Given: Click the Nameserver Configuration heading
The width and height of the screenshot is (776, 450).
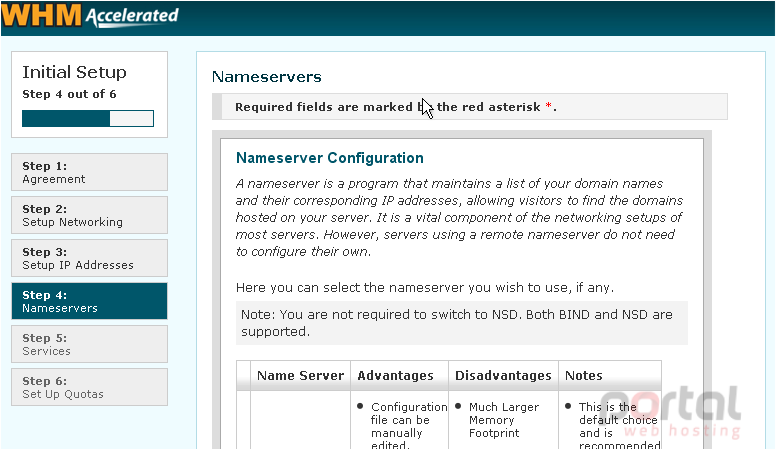Looking at the screenshot, I should 330,158.
